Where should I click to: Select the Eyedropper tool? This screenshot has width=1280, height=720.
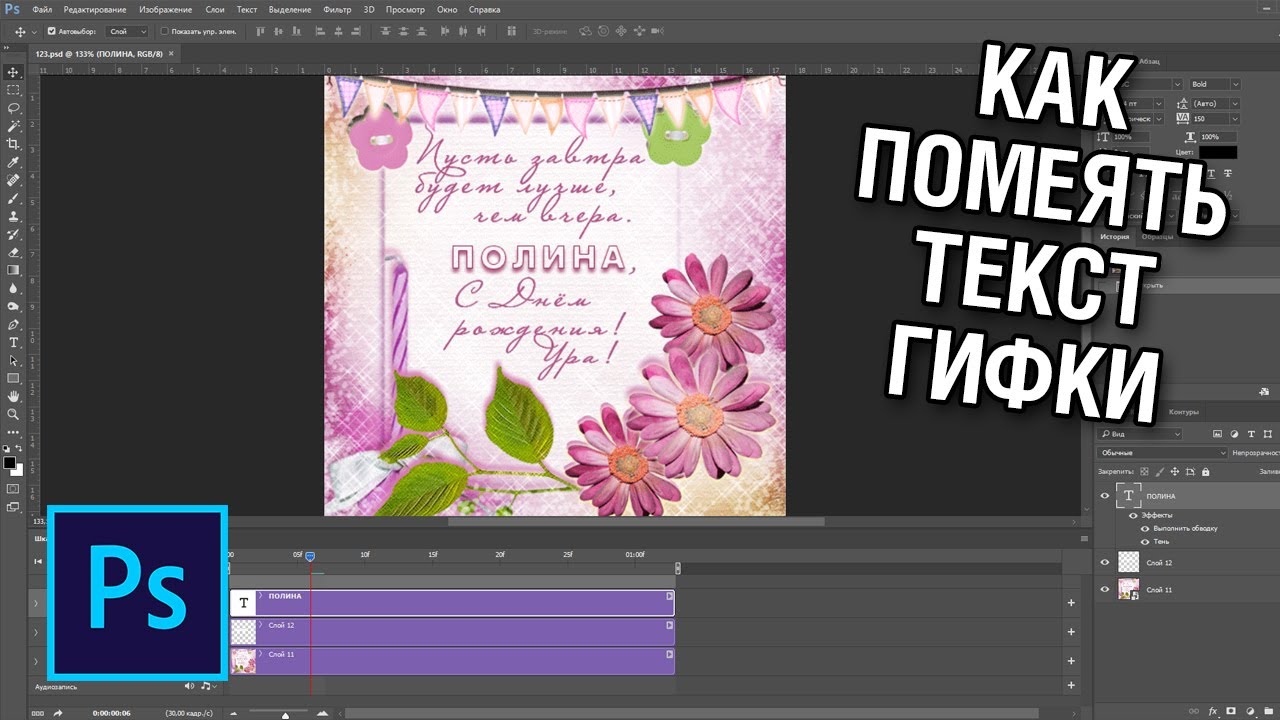pos(14,162)
